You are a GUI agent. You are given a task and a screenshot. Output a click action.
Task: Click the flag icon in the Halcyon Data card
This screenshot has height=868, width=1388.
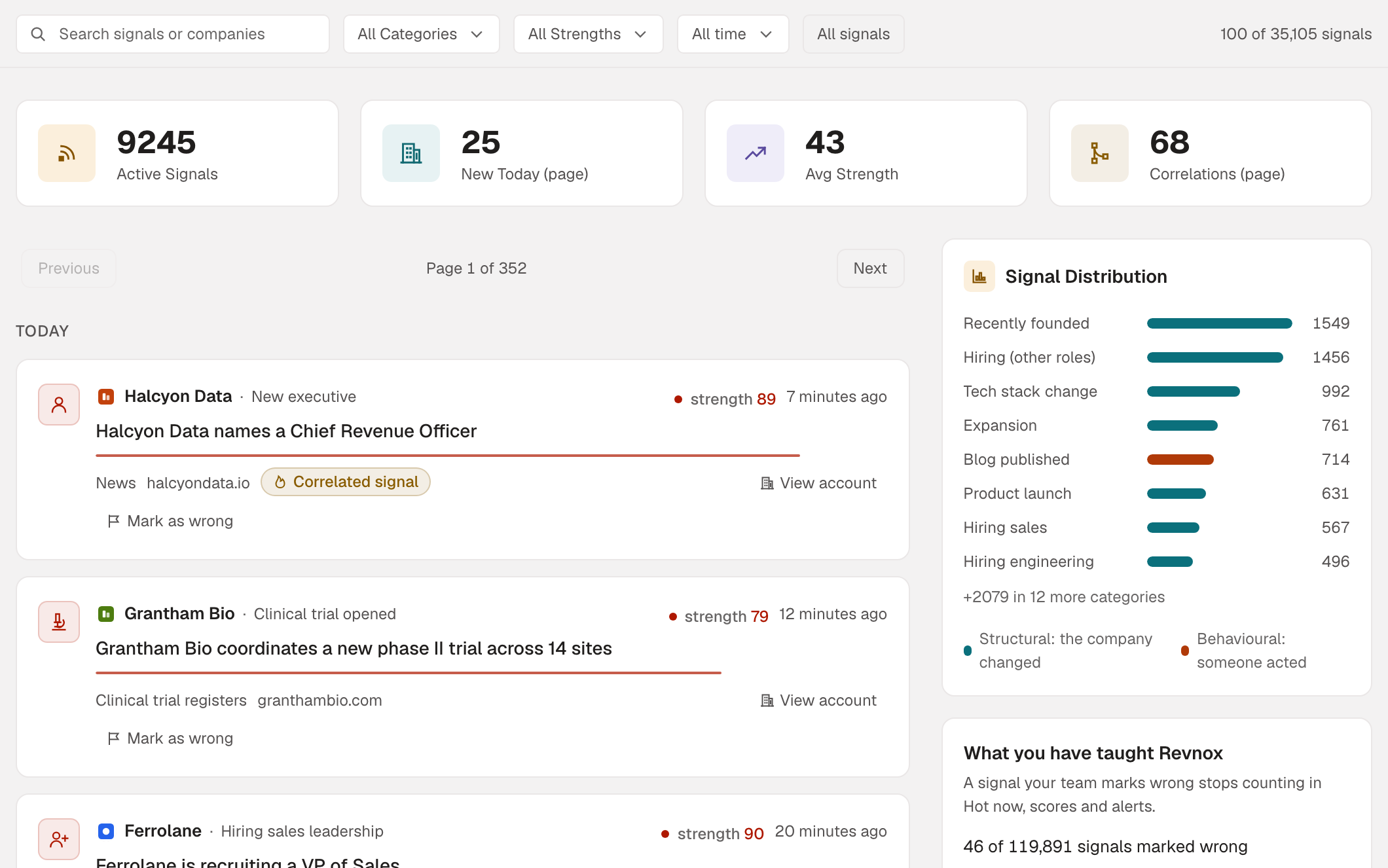113,521
